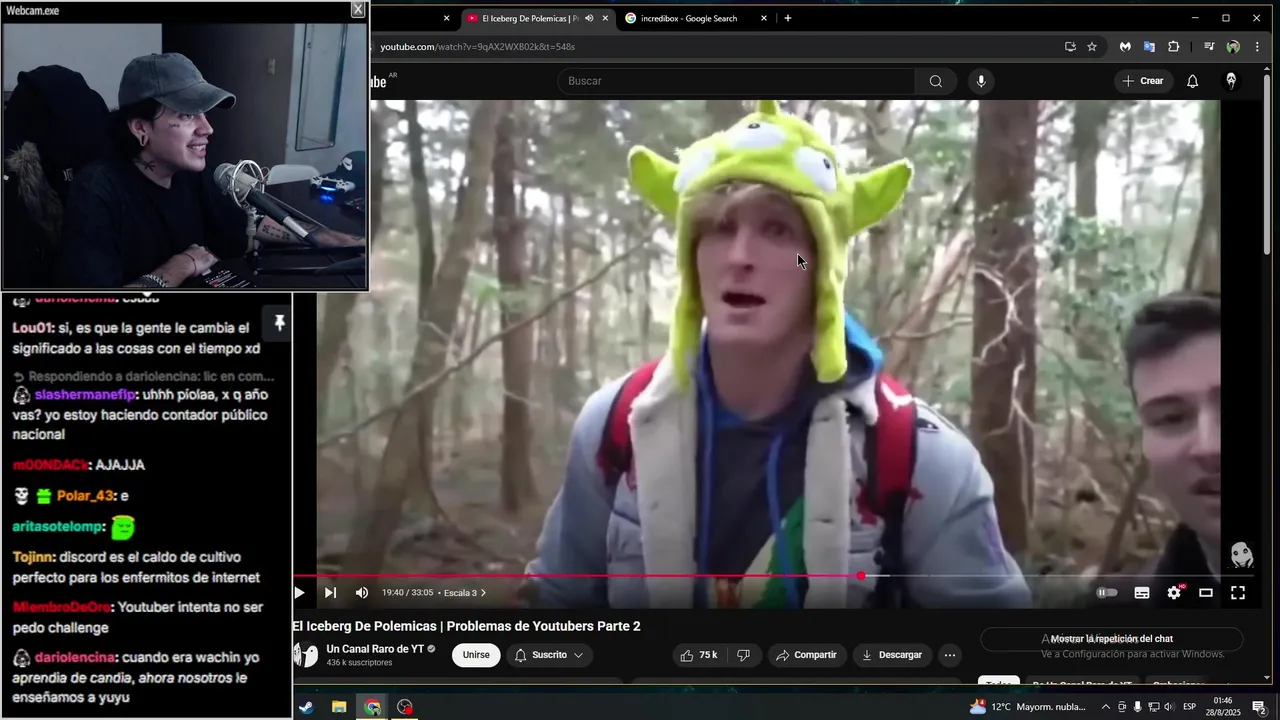The height and width of the screenshot is (720, 1280).
Task: Click the YouTube search magnifier button
Action: [x=936, y=81]
